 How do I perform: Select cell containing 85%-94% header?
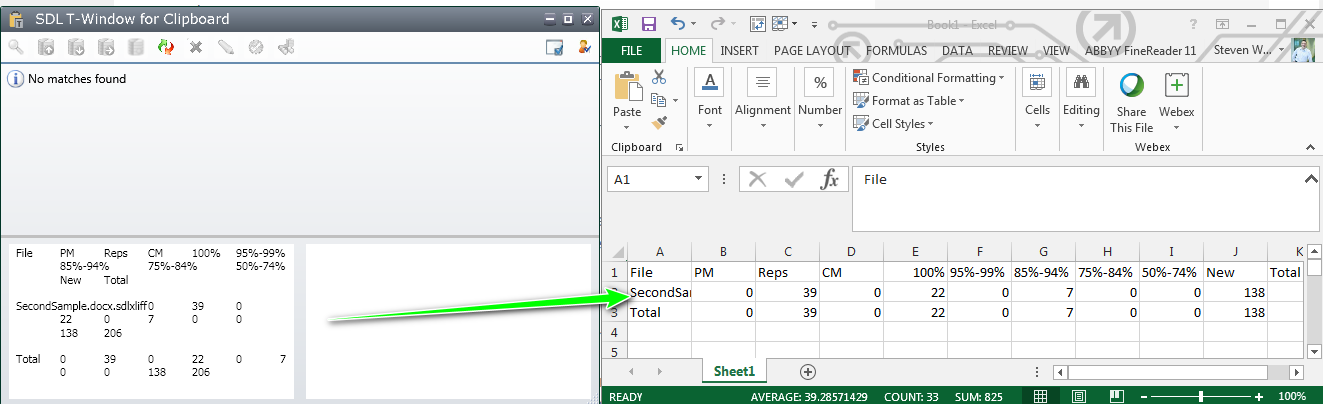(1043, 272)
